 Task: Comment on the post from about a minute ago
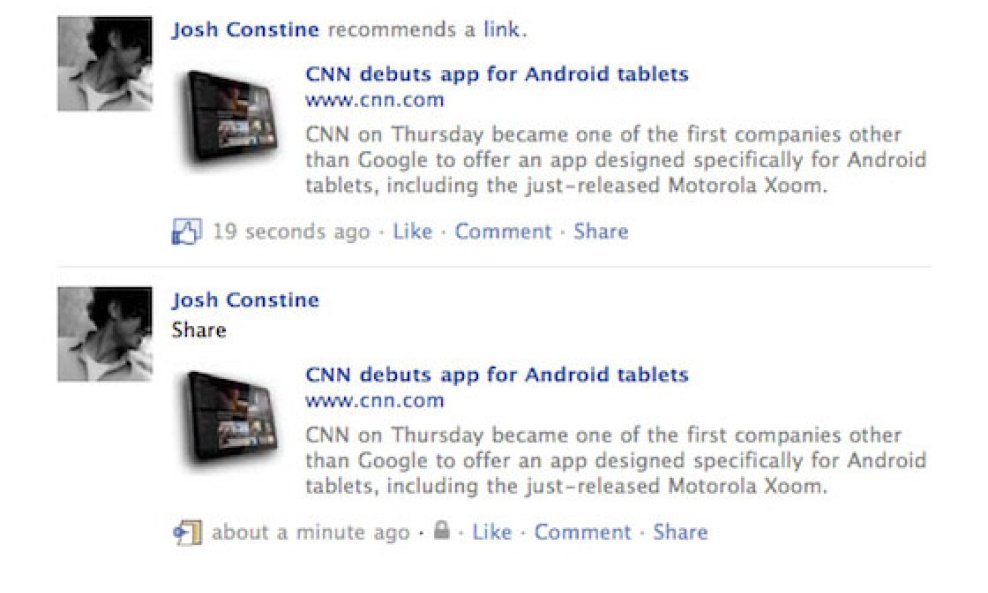click(582, 533)
